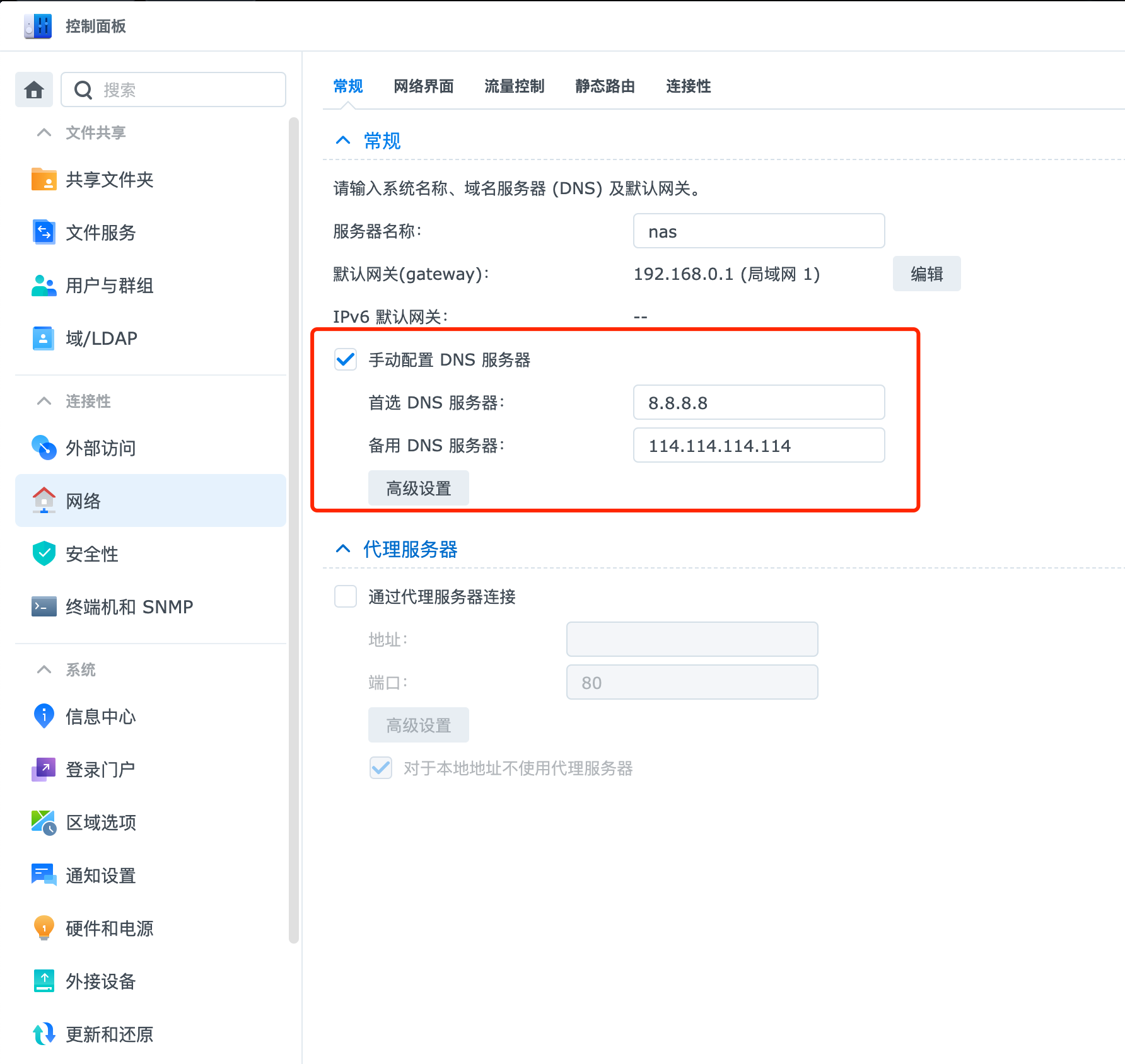Open Terminal & SNMP (终端机和 SNMP) icon
This screenshot has width=1125, height=1064.
pyautogui.click(x=44, y=607)
